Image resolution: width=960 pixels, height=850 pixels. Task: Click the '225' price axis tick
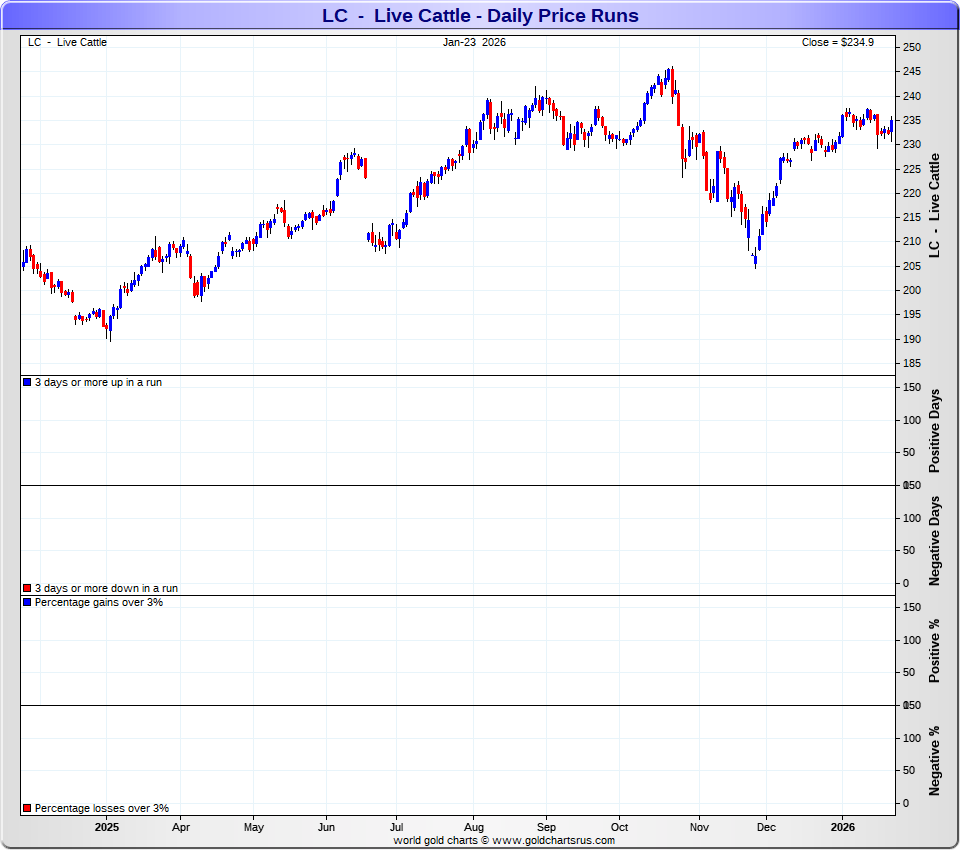[x=912, y=169]
